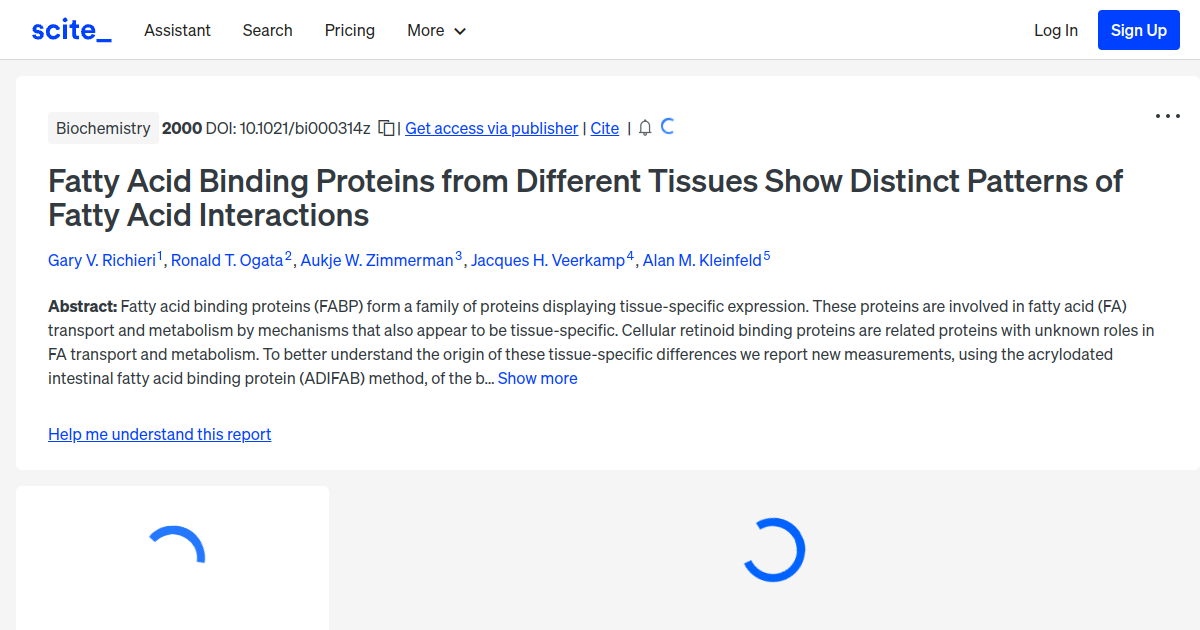Screen dimensions: 1200x630
Task: Copy the DOI with the copy icon
Action: tap(386, 128)
